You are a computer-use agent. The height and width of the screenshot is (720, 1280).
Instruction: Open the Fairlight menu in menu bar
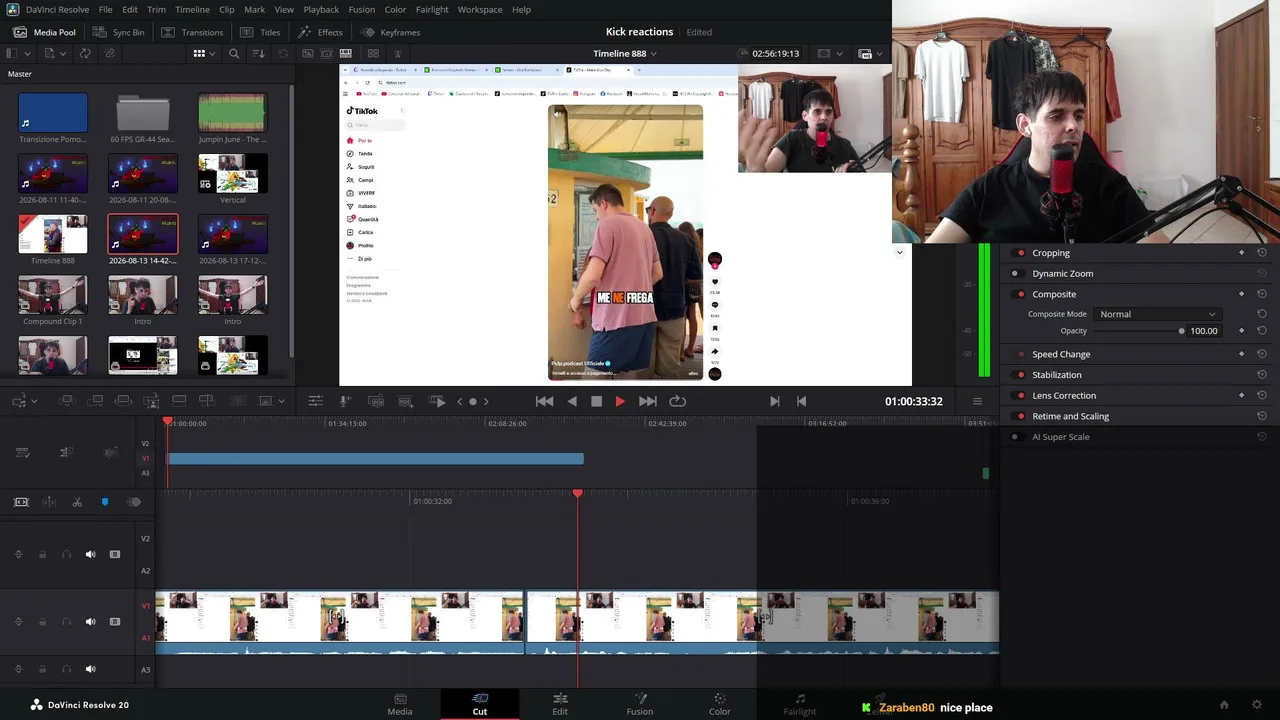[x=432, y=9]
